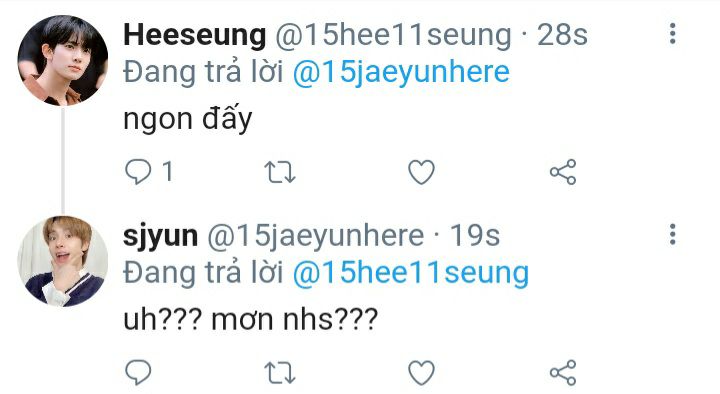
Task: Open sjyun display name profile
Action: point(161,236)
